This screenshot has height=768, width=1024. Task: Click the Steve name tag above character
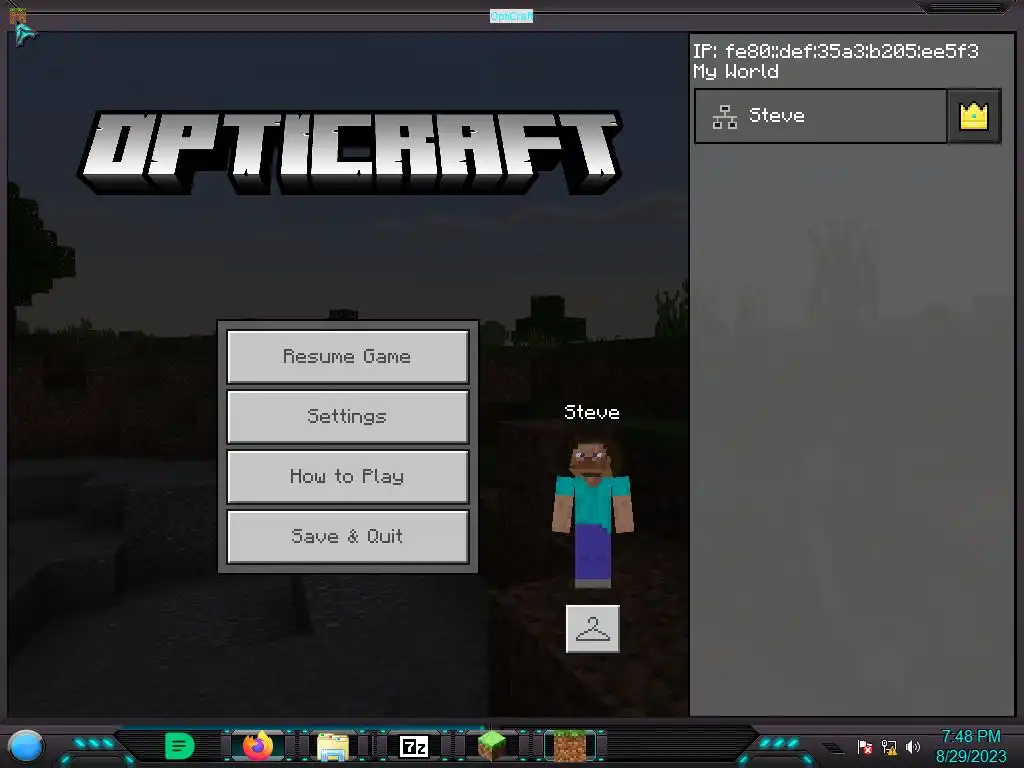tap(592, 412)
